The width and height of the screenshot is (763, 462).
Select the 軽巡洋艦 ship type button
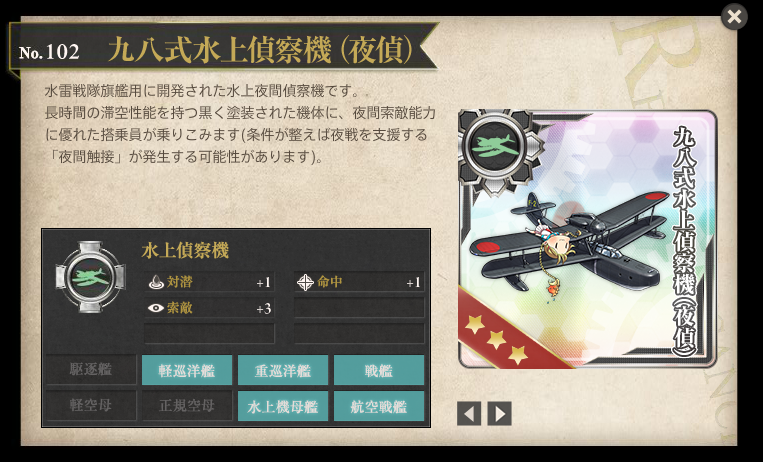tap(187, 370)
